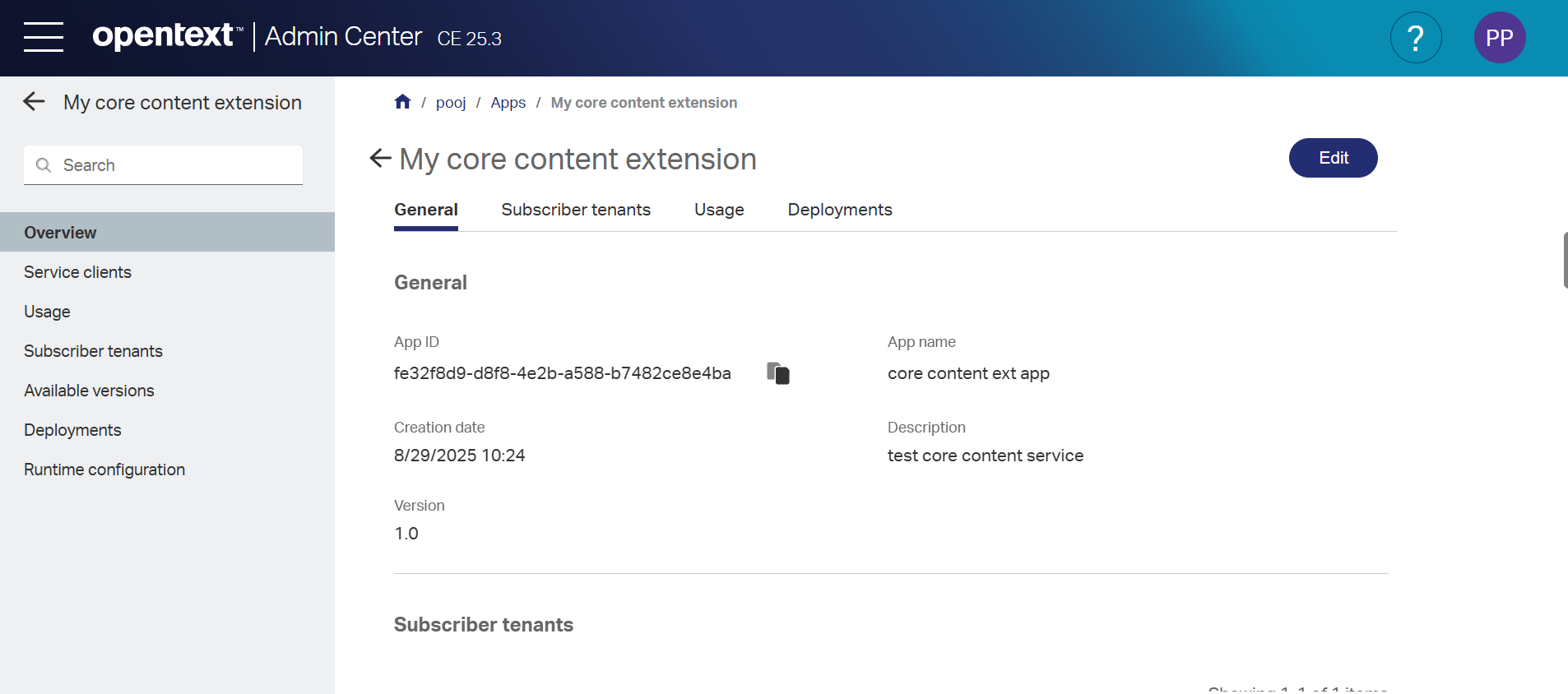Select Runtime configuration in the sidebar
The height and width of the screenshot is (694, 1568).
pyautogui.click(x=167, y=470)
